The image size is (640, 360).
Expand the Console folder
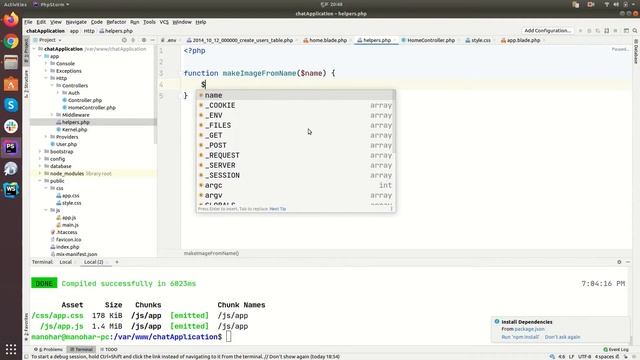point(46,64)
